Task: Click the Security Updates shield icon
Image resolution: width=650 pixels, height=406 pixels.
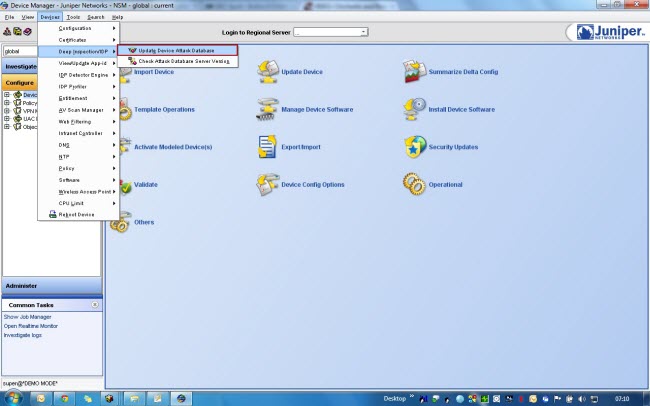Action: pyautogui.click(x=415, y=147)
